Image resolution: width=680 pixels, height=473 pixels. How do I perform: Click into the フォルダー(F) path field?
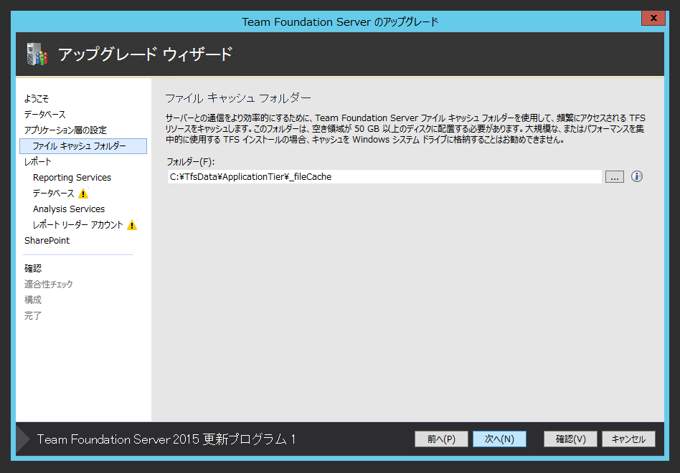[x=385, y=177]
